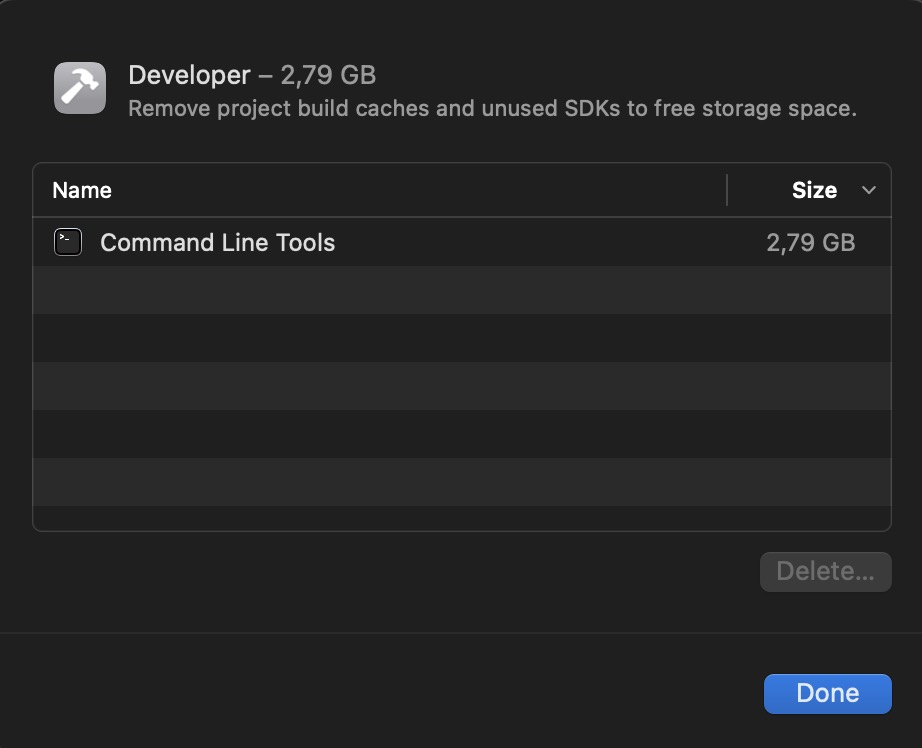Click the 2,79 GB total in the heading
This screenshot has width=922, height=748.
328,75
